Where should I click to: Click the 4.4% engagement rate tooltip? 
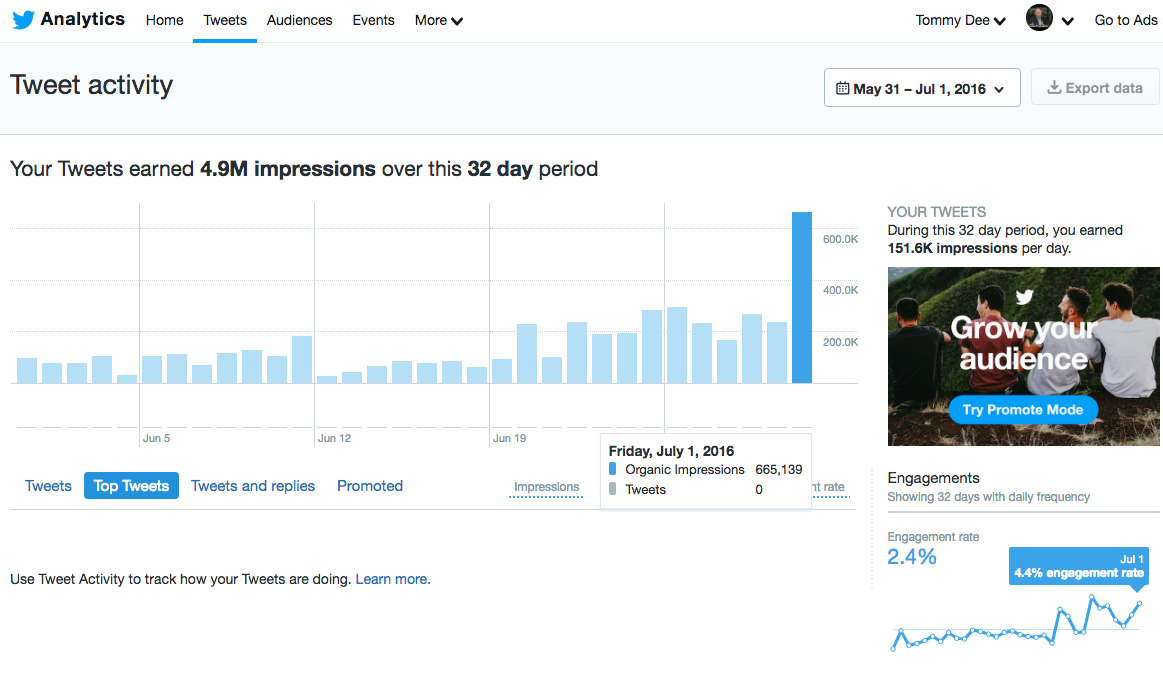(1078, 567)
